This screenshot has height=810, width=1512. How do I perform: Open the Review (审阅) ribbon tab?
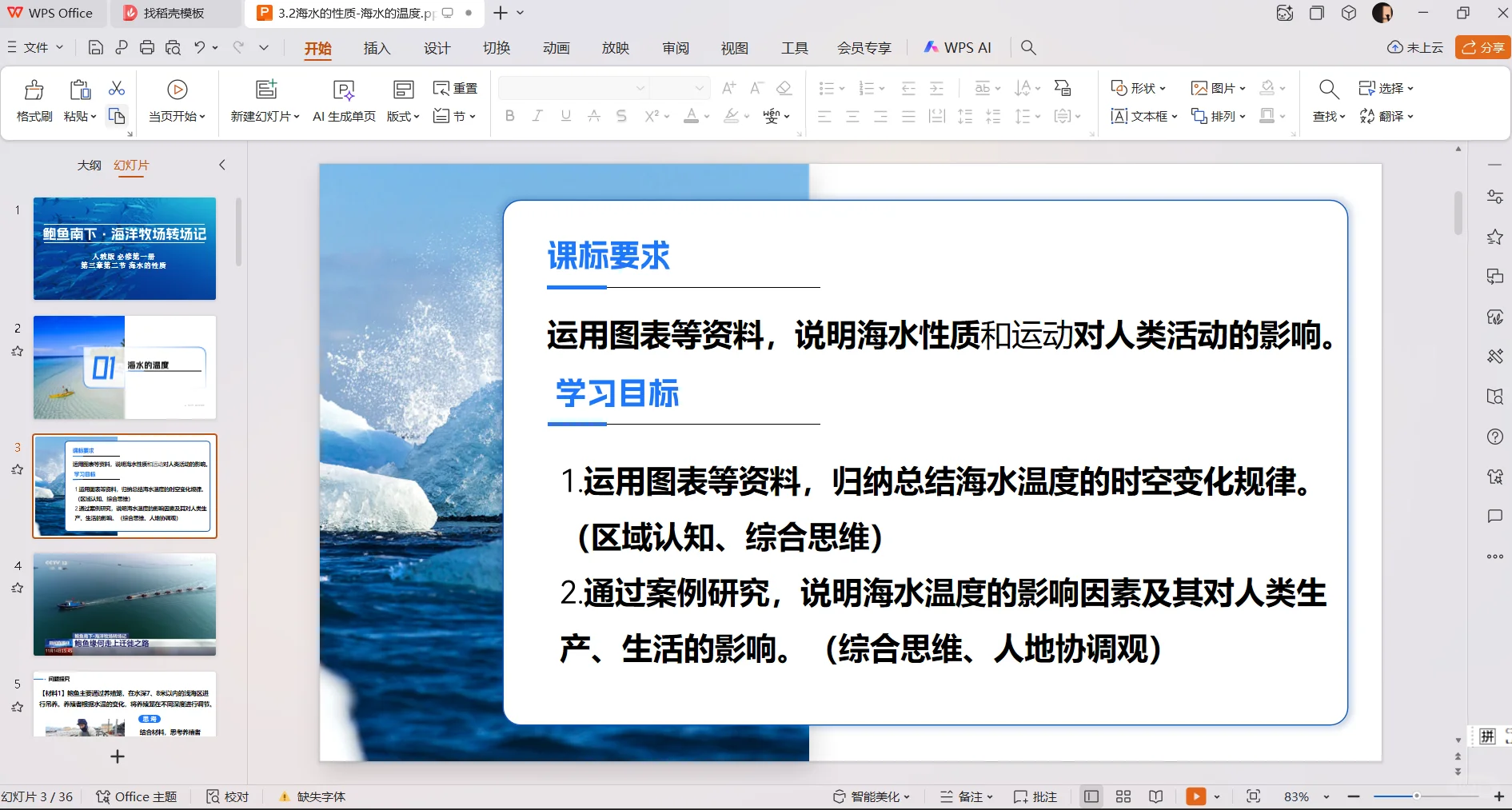tap(676, 48)
